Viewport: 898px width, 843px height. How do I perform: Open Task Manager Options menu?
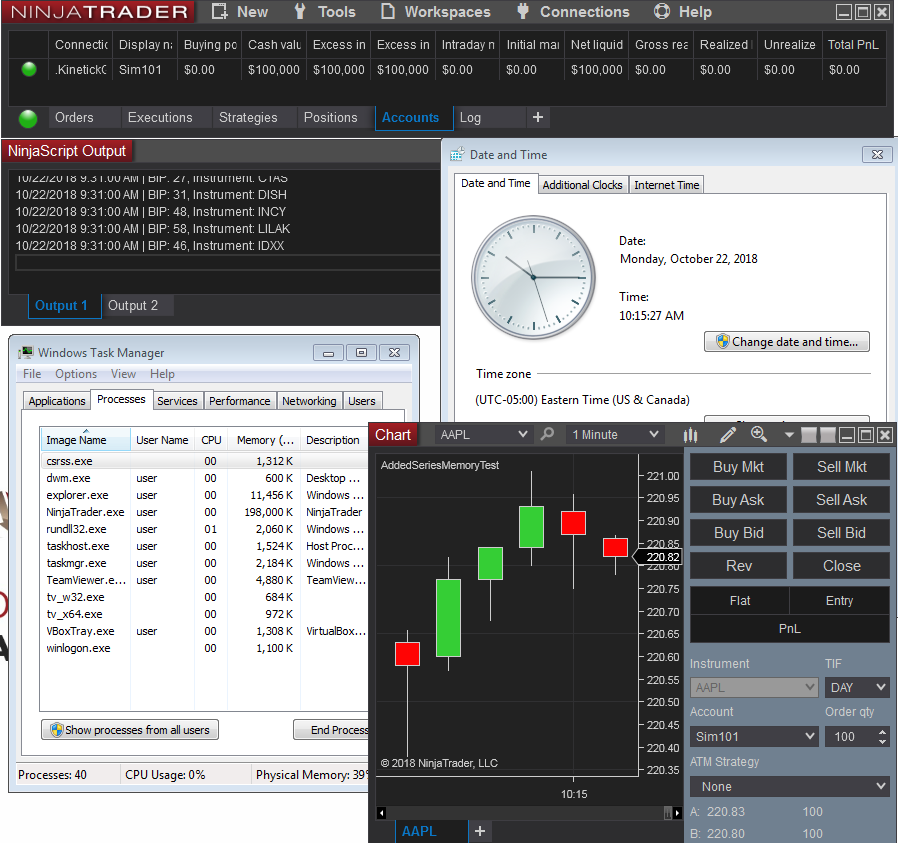(x=76, y=374)
